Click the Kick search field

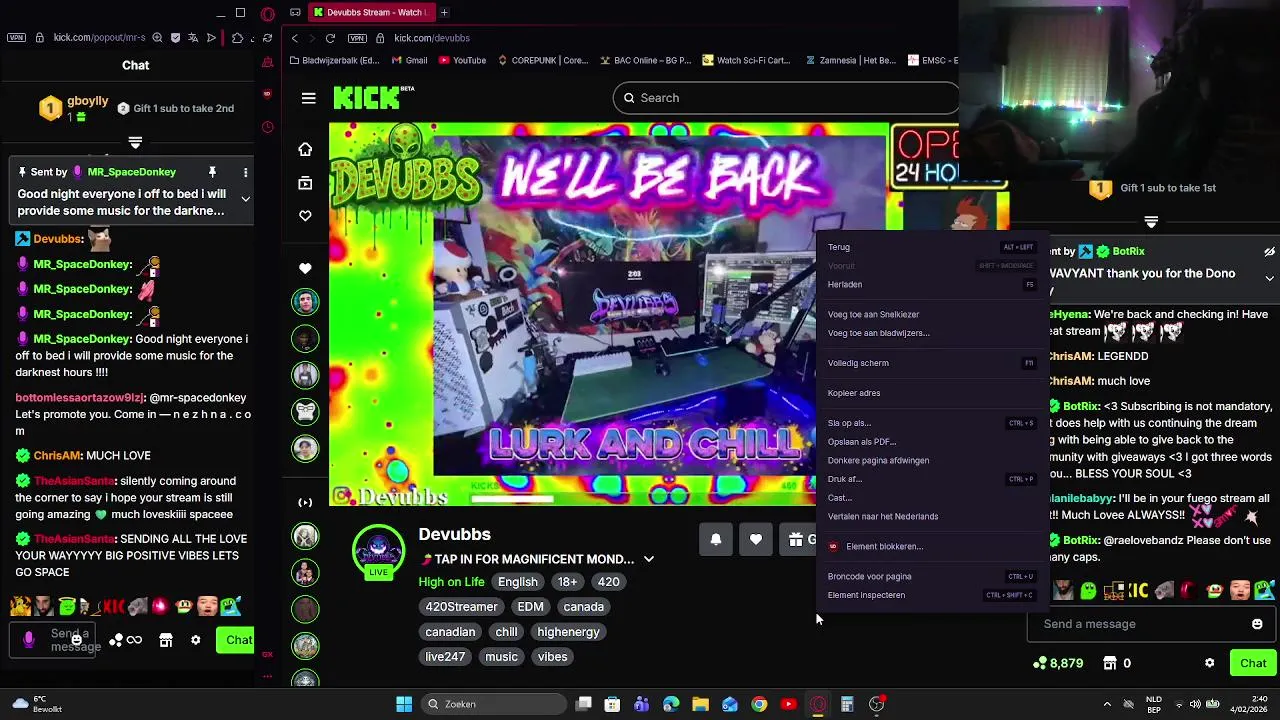coord(786,98)
